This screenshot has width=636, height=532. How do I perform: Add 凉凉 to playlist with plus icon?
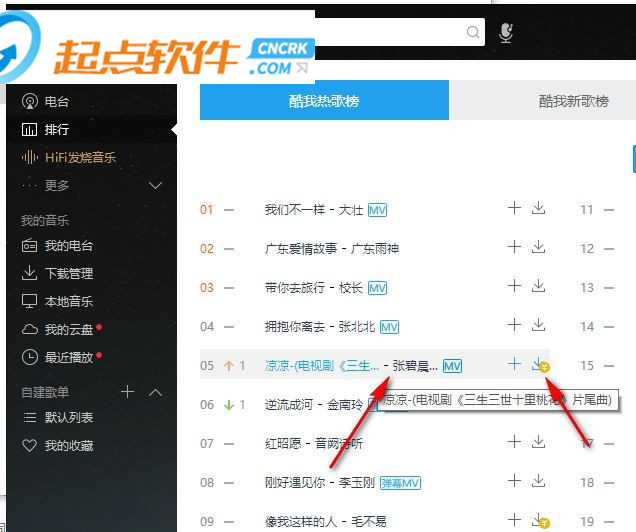tap(514, 364)
